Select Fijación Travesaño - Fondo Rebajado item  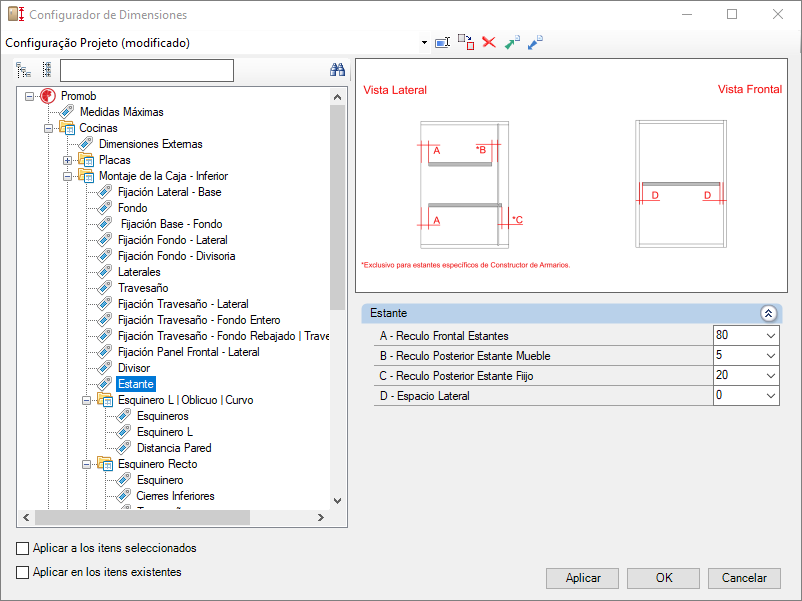[x=223, y=336]
